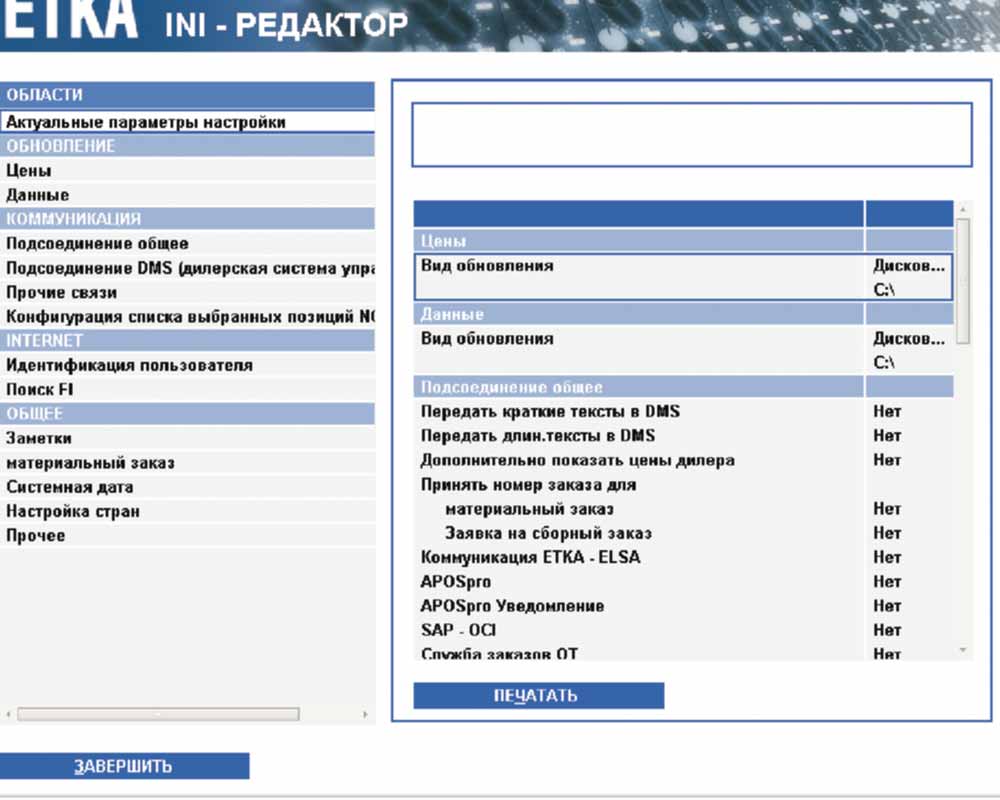Open Поиск FI in INTERNET section

click(40, 389)
